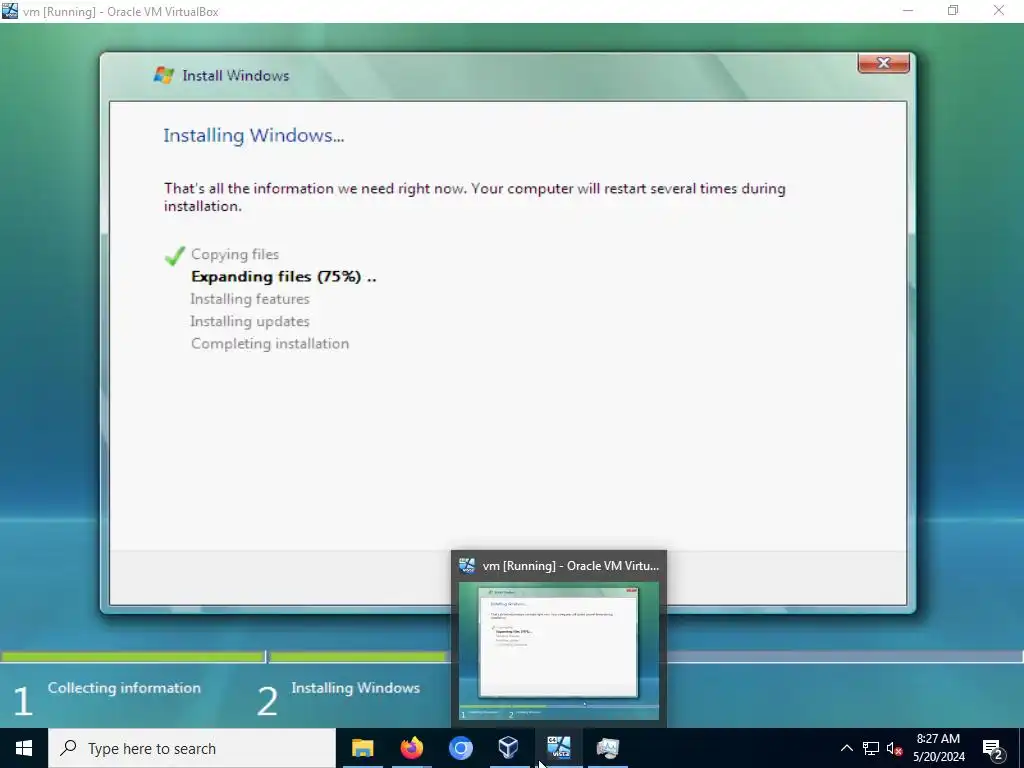Open VirtualBox Manager cube icon
Screen dimensions: 1024x768
click(x=509, y=748)
